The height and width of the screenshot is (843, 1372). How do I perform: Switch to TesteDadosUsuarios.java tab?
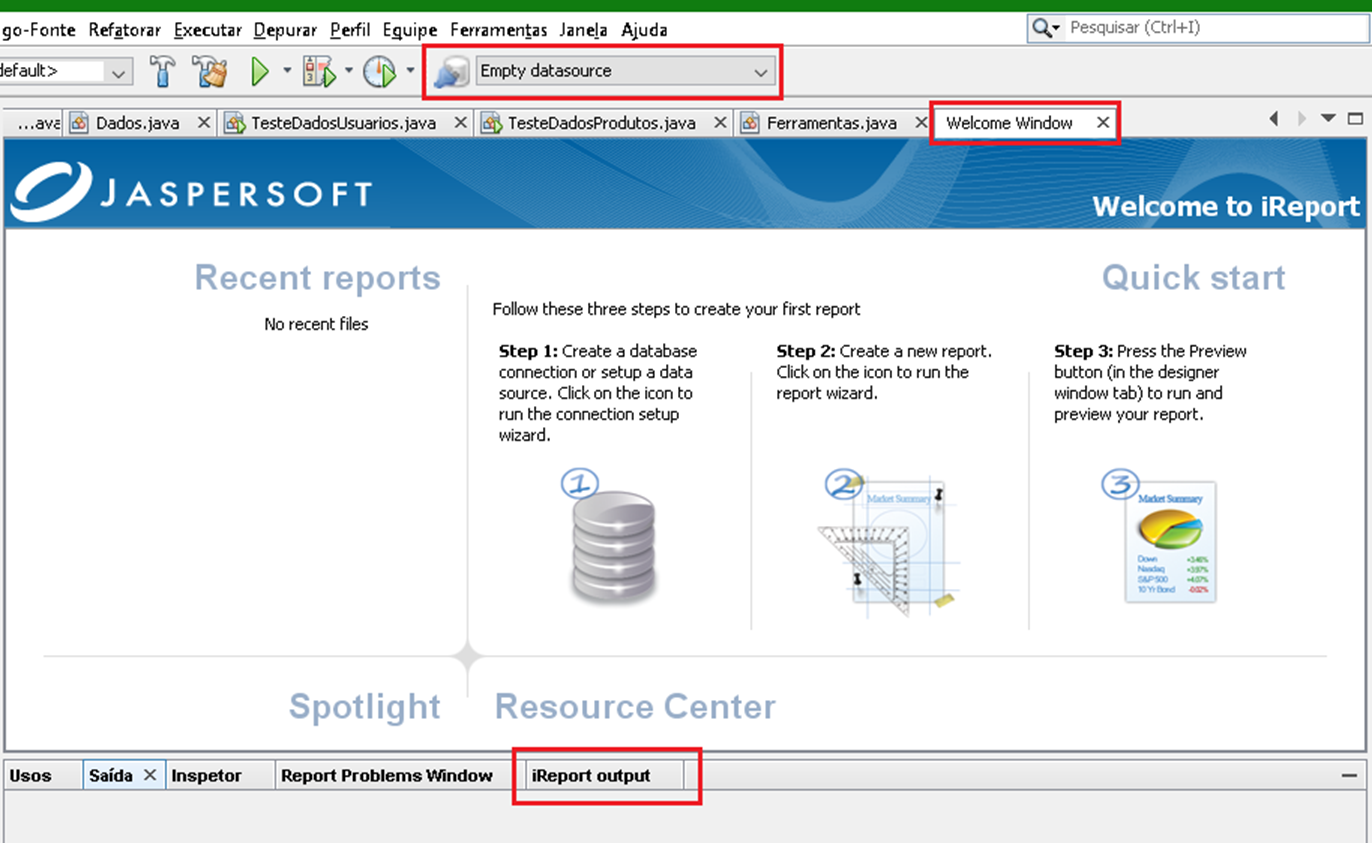pos(344,123)
